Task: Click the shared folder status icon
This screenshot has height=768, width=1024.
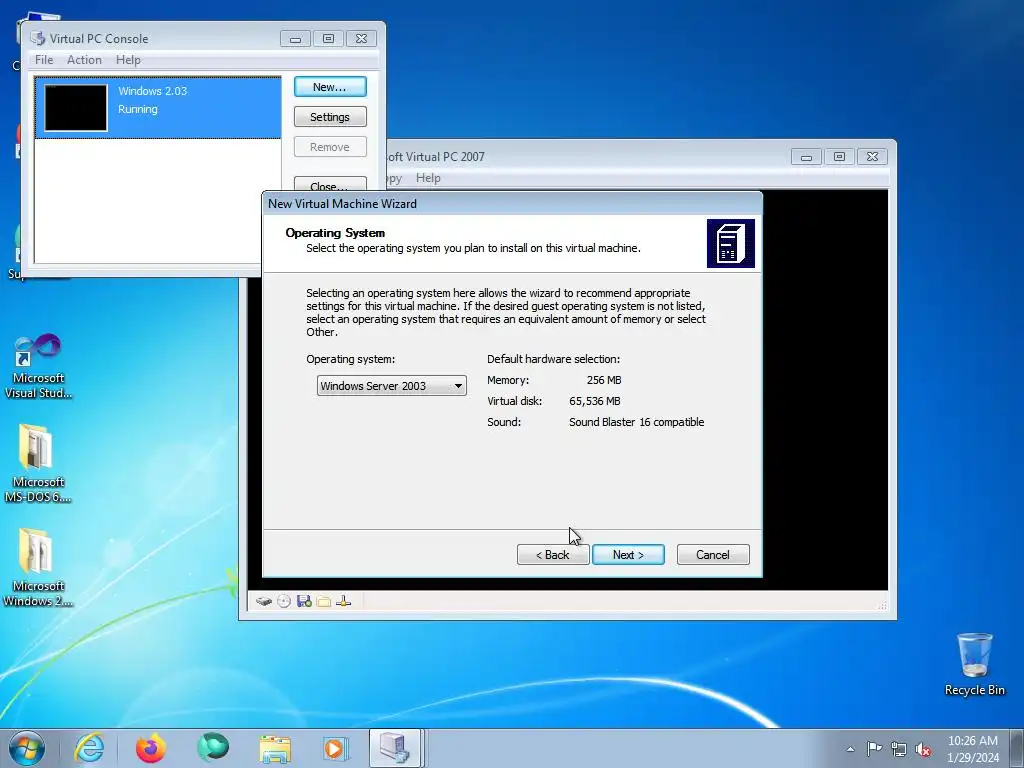Action: [x=323, y=601]
